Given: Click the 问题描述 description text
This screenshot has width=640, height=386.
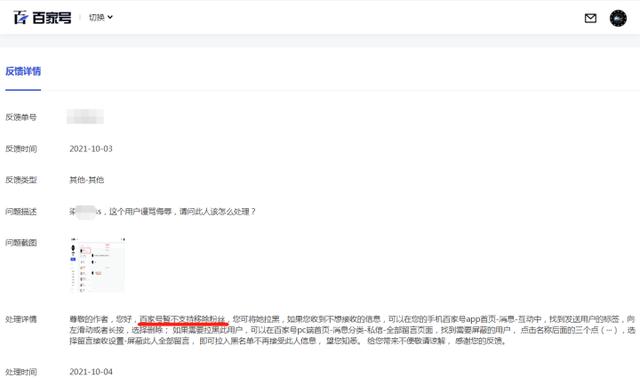Looking at the screenshot, I should [x=162, y=211].
